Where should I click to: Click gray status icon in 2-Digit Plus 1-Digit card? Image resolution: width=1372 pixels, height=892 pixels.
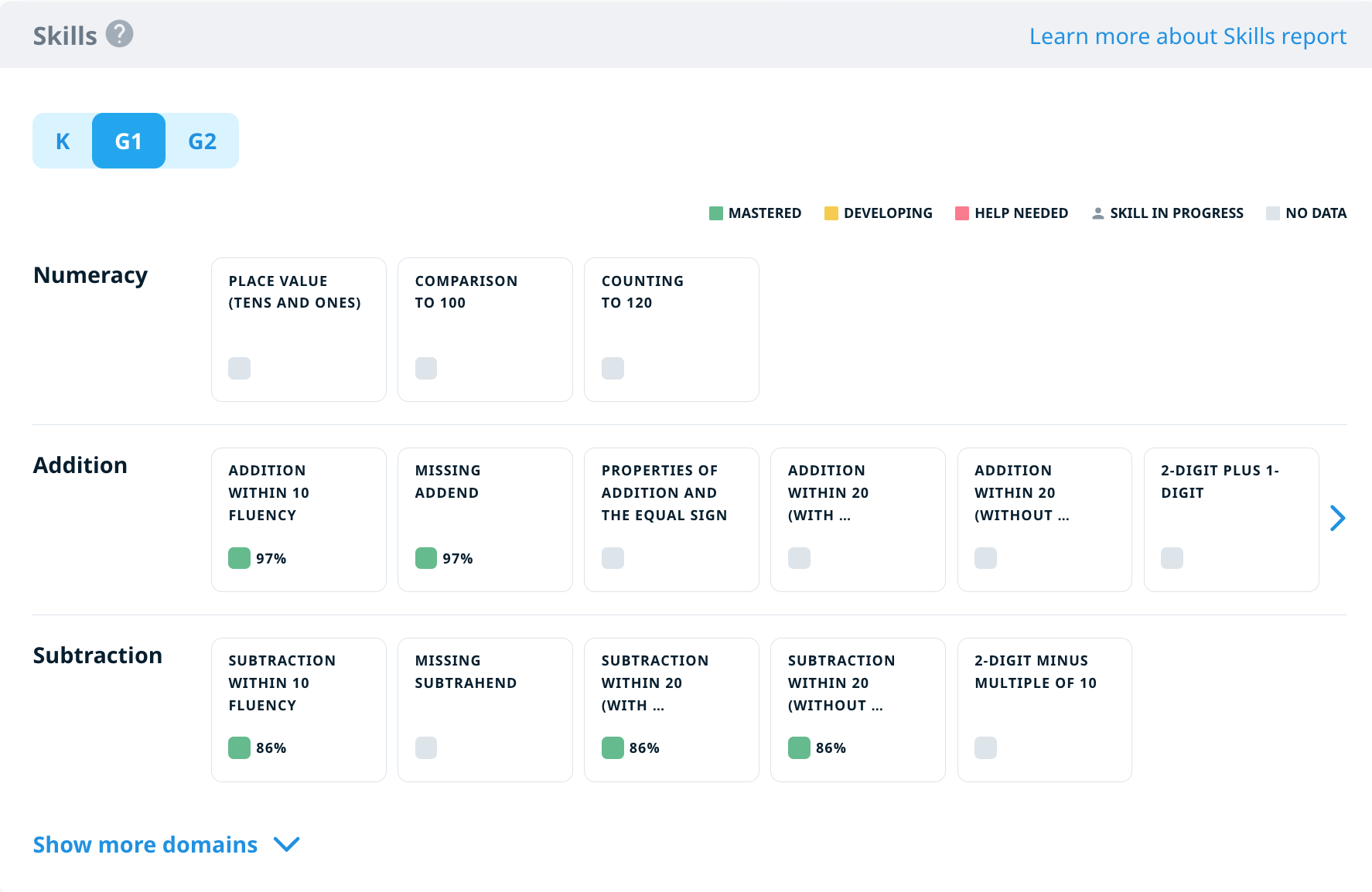1172,558
